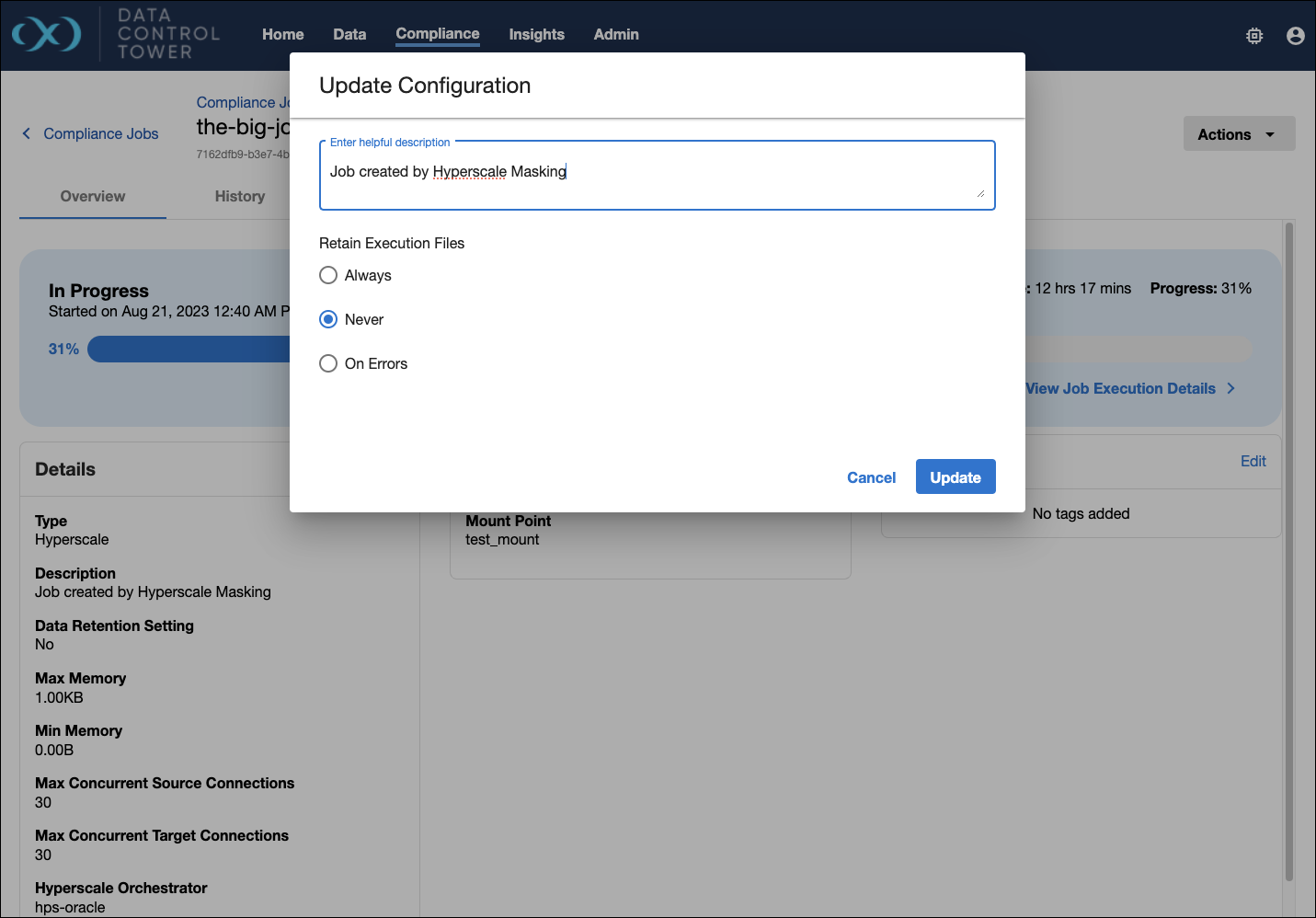Go to the Insights menu item
Image resolution: width=1316 pixels, height=918 pixels.
point(536,34)
